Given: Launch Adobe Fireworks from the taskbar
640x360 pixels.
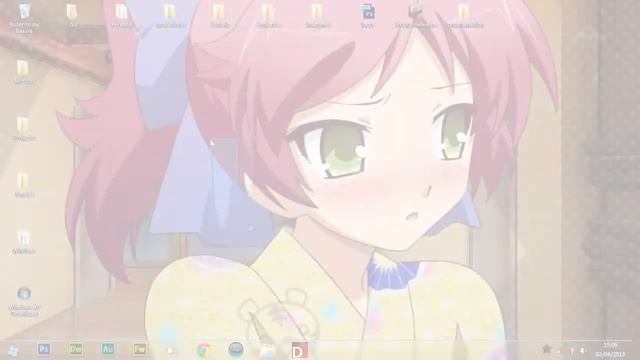Looking at the screenshot, I should [140, 349].
